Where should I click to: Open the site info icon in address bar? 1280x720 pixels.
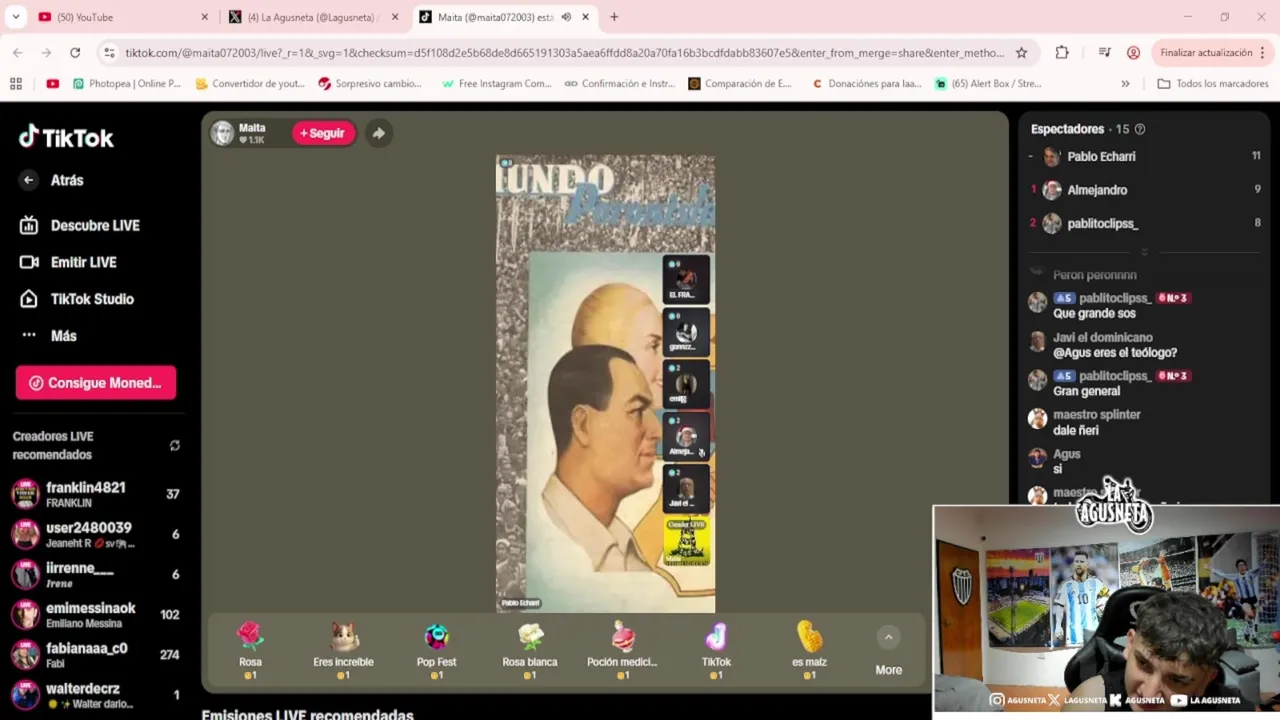(110, 53)
